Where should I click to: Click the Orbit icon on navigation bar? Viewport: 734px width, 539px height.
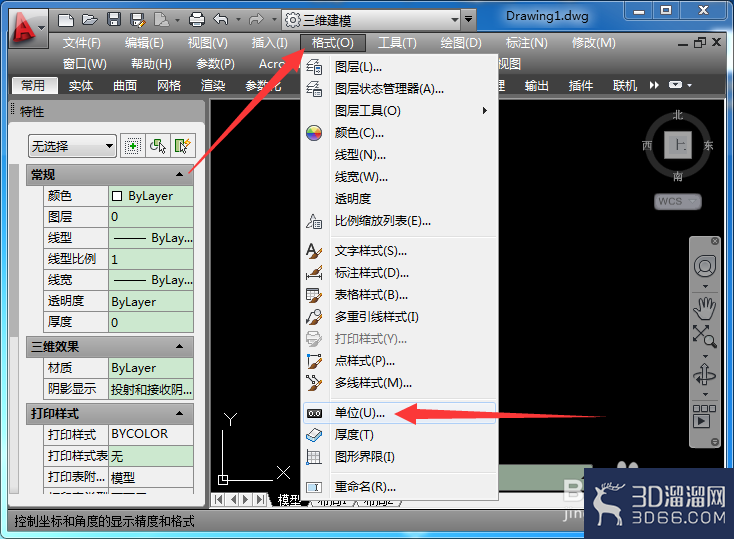pyautogui.click(x=705, y=376)
